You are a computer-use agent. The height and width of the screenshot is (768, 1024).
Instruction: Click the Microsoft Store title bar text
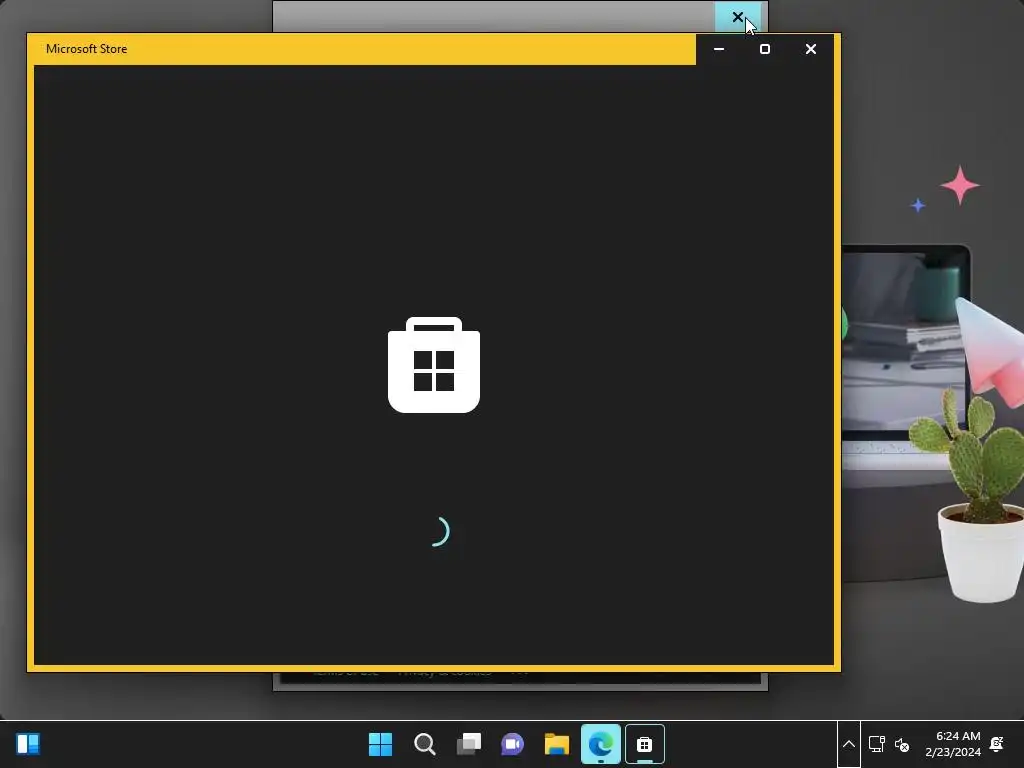[x=86, y=49]
